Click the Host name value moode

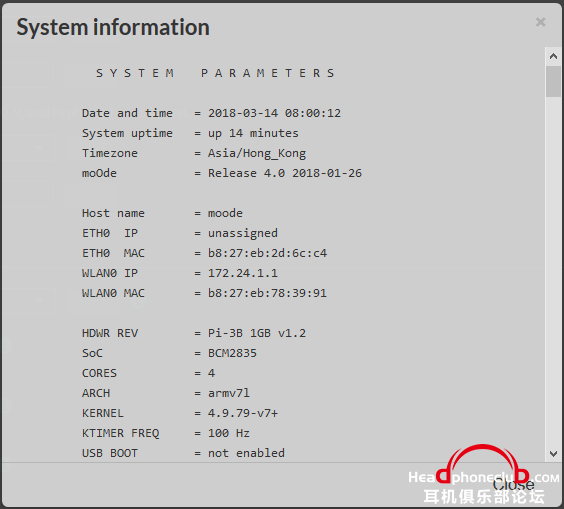(x=225, y=213)
